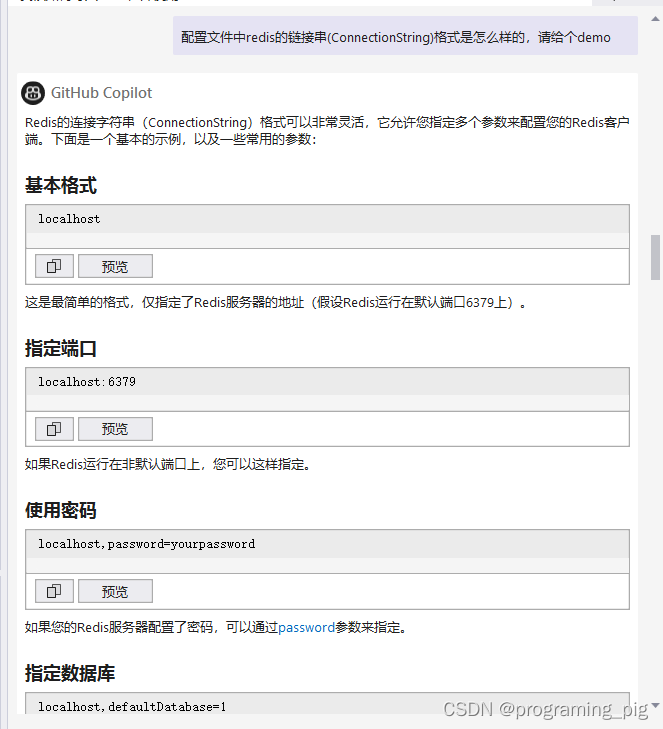Click the GitHub Copilot name label
This screenshot has width=663, height=729.
[101, 93]
